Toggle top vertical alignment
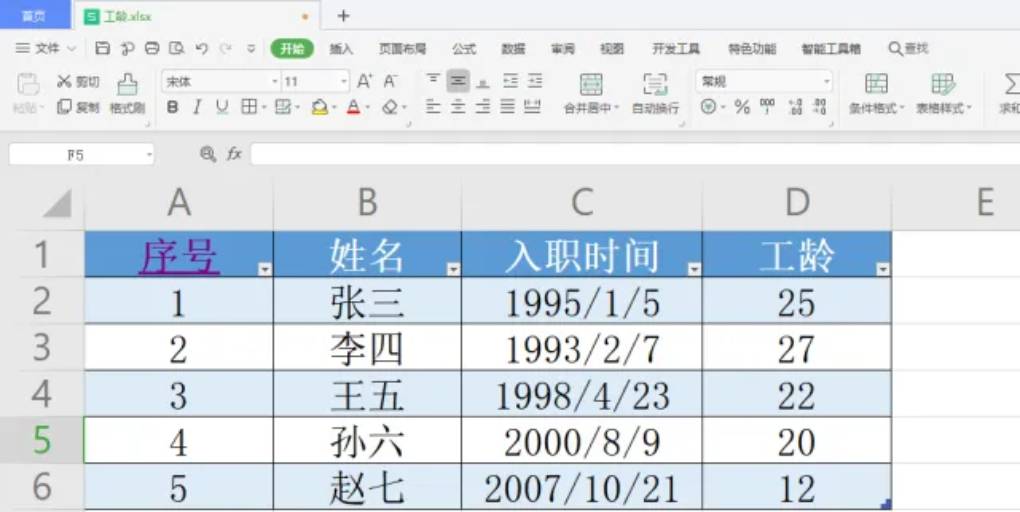The width and height of the screenshot is (1020, 512). (x=433, y=81)
